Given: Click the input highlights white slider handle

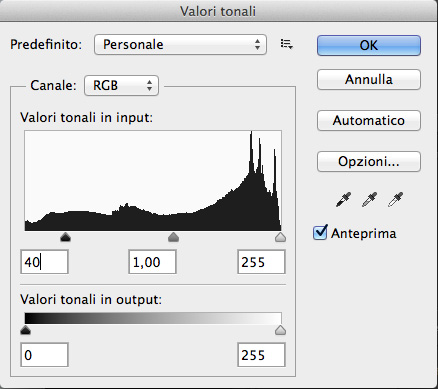Looking at the screenshot, I should click(280, 237).
